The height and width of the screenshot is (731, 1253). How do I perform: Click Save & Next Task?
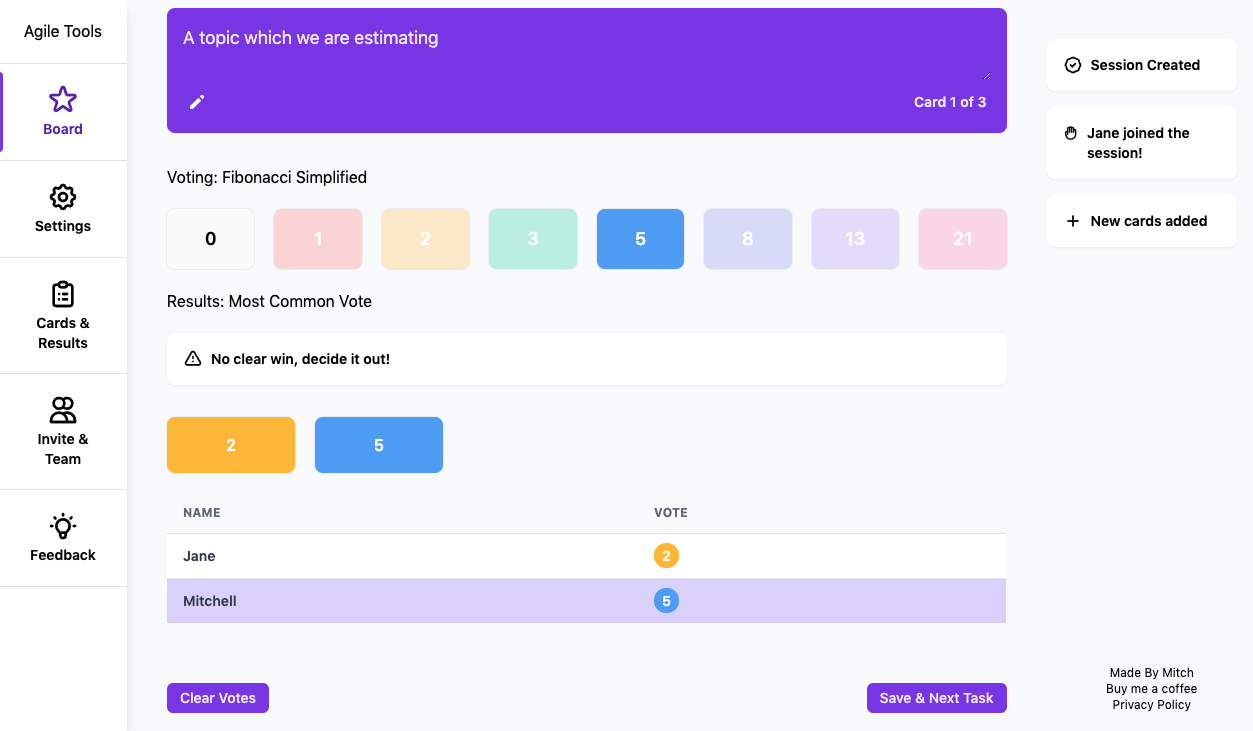click(936, 697)
